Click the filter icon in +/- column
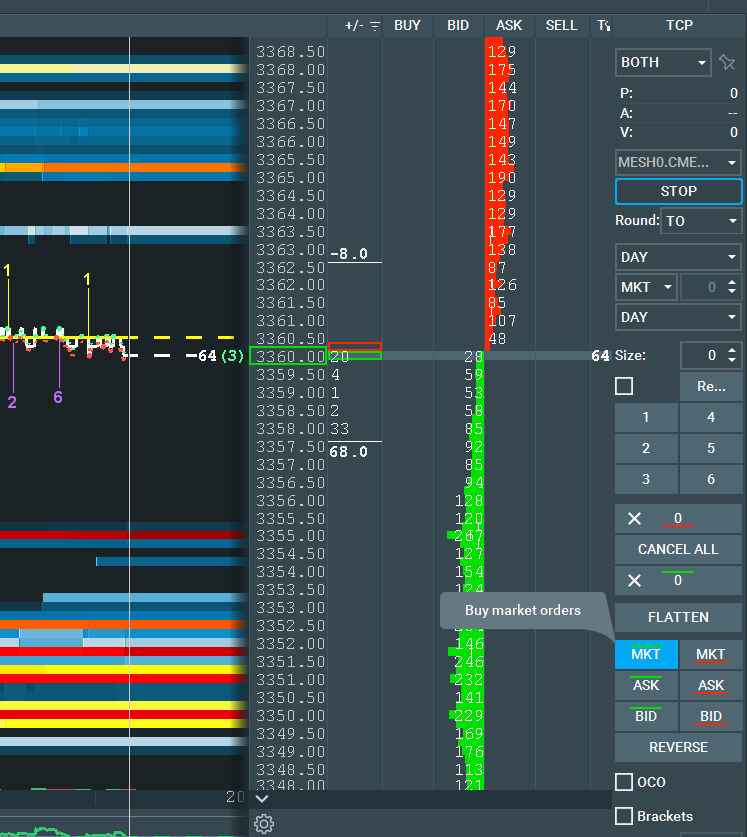Viewport: 747px width, 837px height. [375, 26]
